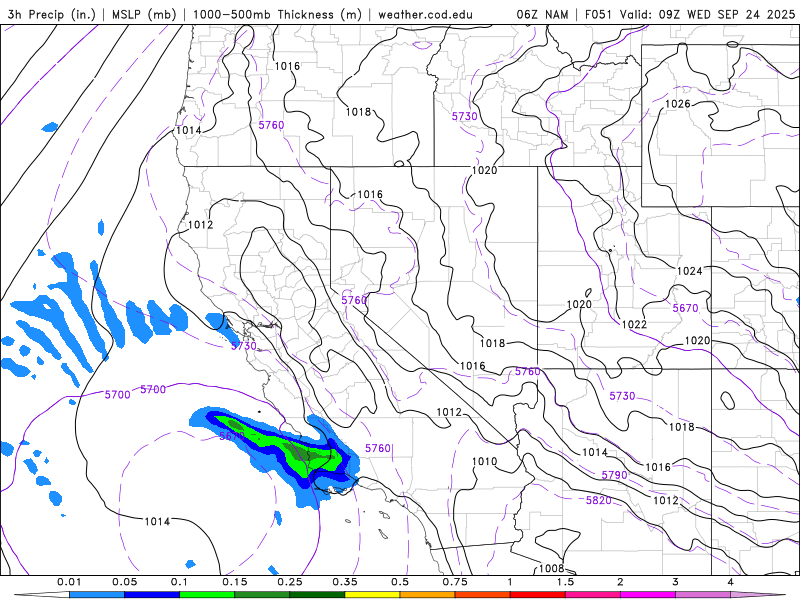Click the '06Z NAM' model run label
This screenshot has height=600, width=800.
pyautogui.click(x=542, y=14)
